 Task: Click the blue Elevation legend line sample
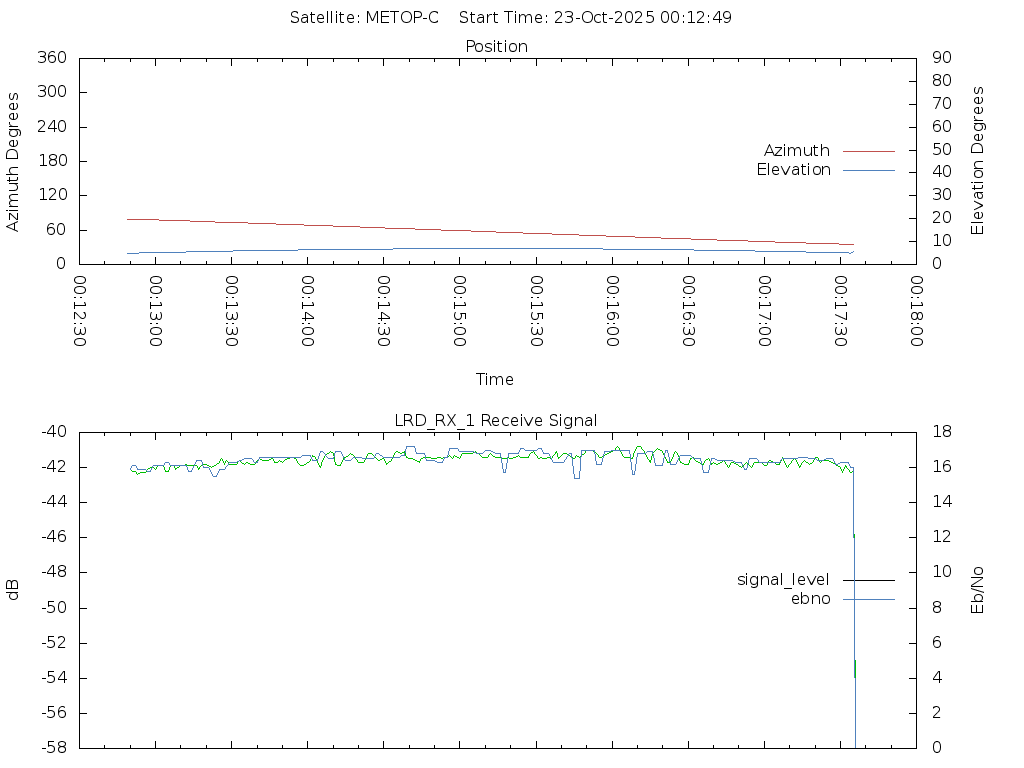[868, 170]
